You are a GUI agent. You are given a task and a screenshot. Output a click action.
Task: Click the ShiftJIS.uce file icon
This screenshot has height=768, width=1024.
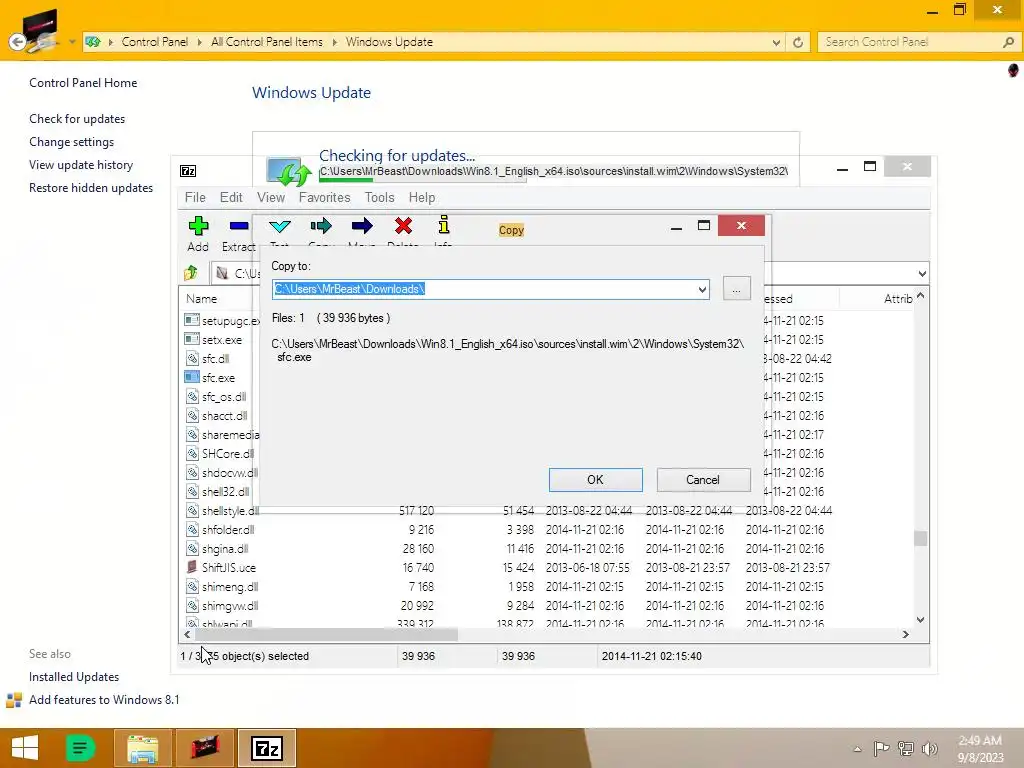click(191, 567)
